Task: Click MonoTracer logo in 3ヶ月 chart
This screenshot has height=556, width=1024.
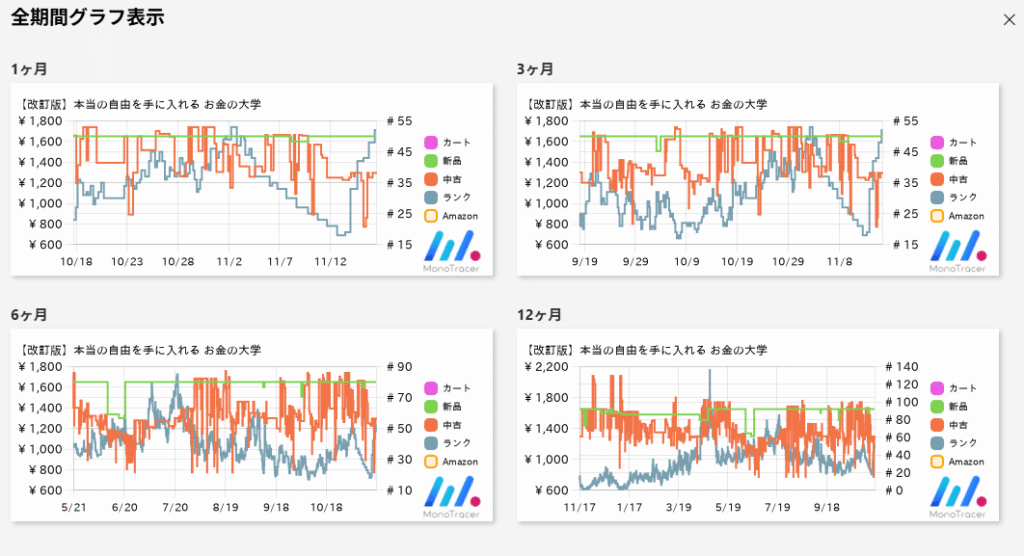Action: point(956,251)
